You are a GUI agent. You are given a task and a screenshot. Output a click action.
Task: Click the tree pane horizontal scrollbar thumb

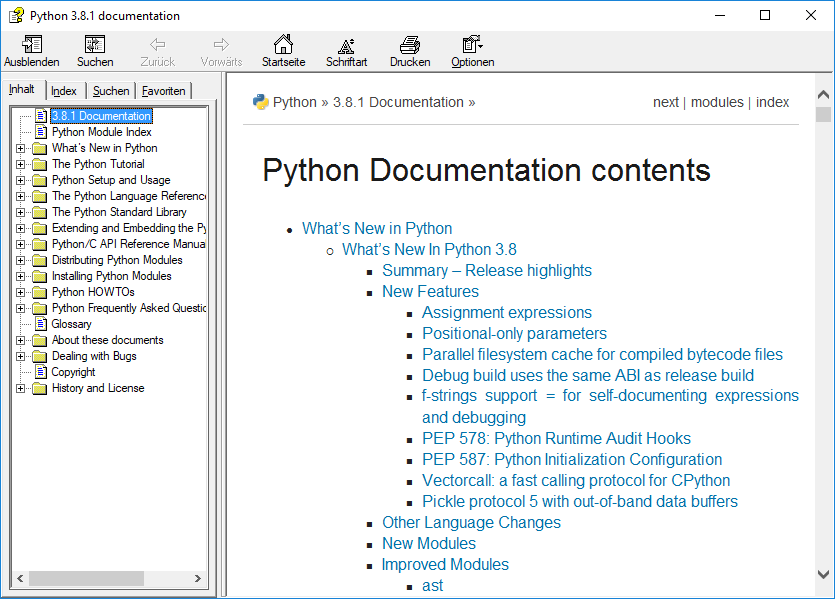coord(86,578)
